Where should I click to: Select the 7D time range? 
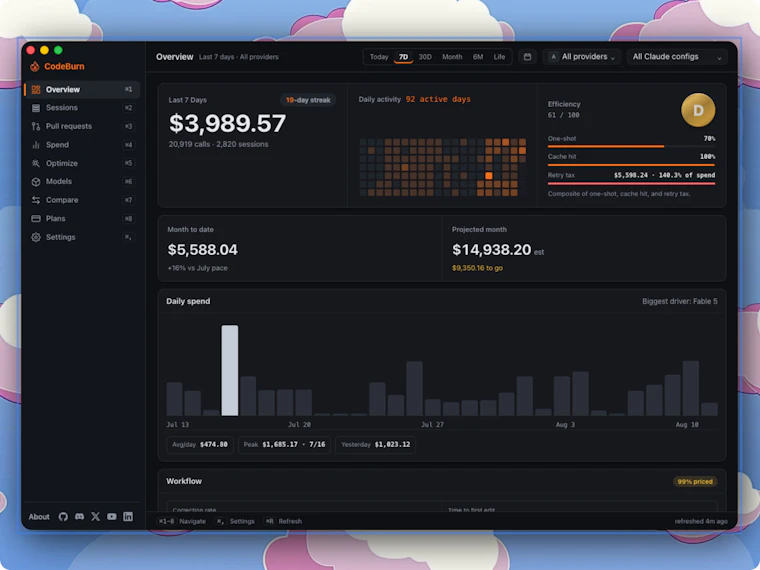click(403, 57)
